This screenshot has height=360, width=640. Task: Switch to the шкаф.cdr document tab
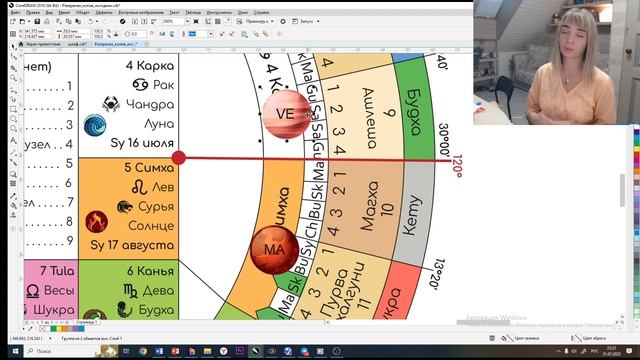(77, 44)
